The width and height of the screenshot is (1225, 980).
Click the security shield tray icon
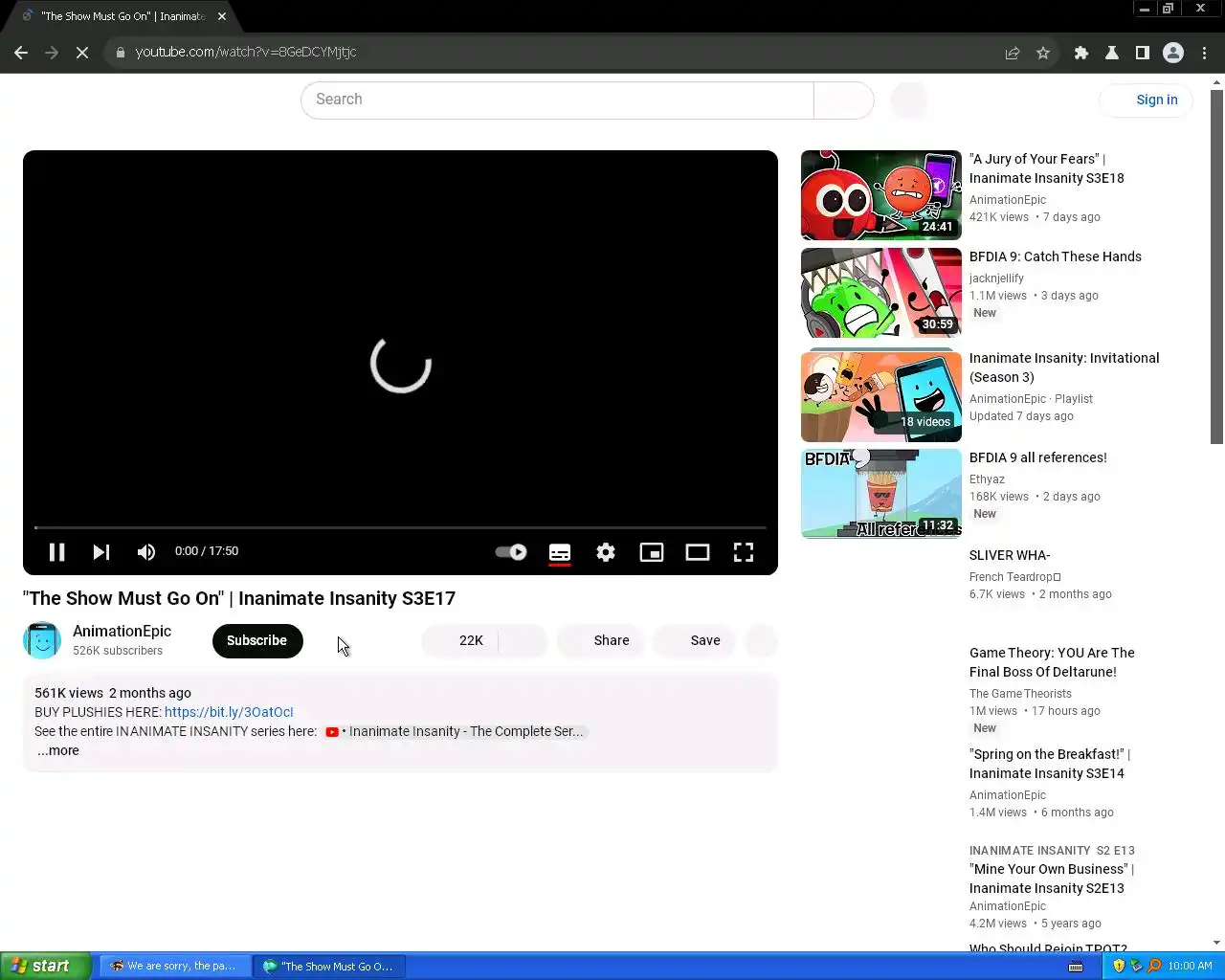point(1119,966)
